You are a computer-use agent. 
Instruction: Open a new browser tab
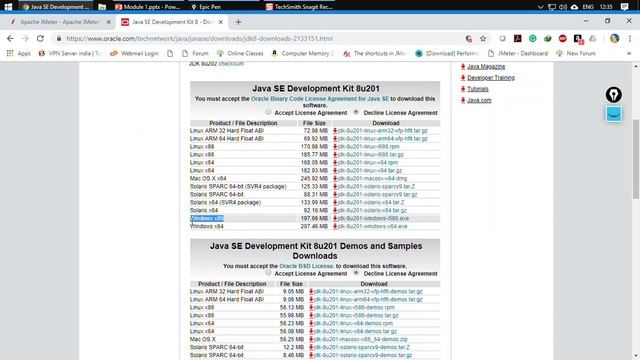click(238, 22)
